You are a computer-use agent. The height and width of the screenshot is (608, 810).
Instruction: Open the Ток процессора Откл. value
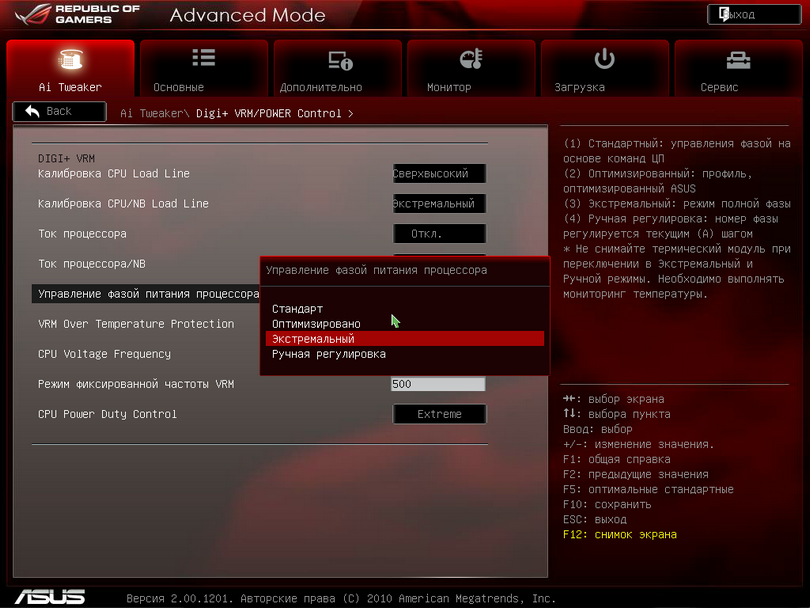(x=439, y=234)
